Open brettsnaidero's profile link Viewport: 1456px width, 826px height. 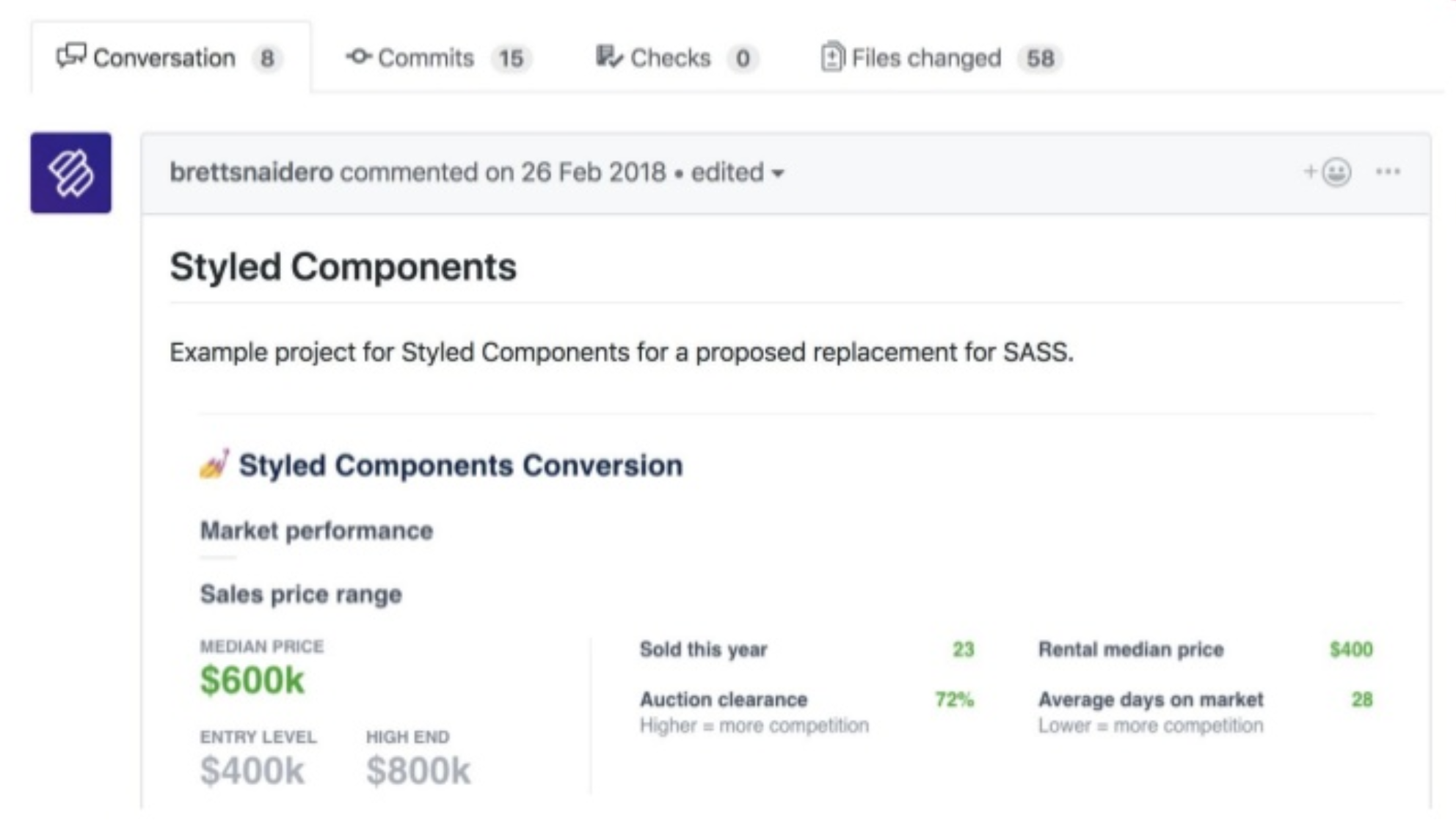(251, 172)
